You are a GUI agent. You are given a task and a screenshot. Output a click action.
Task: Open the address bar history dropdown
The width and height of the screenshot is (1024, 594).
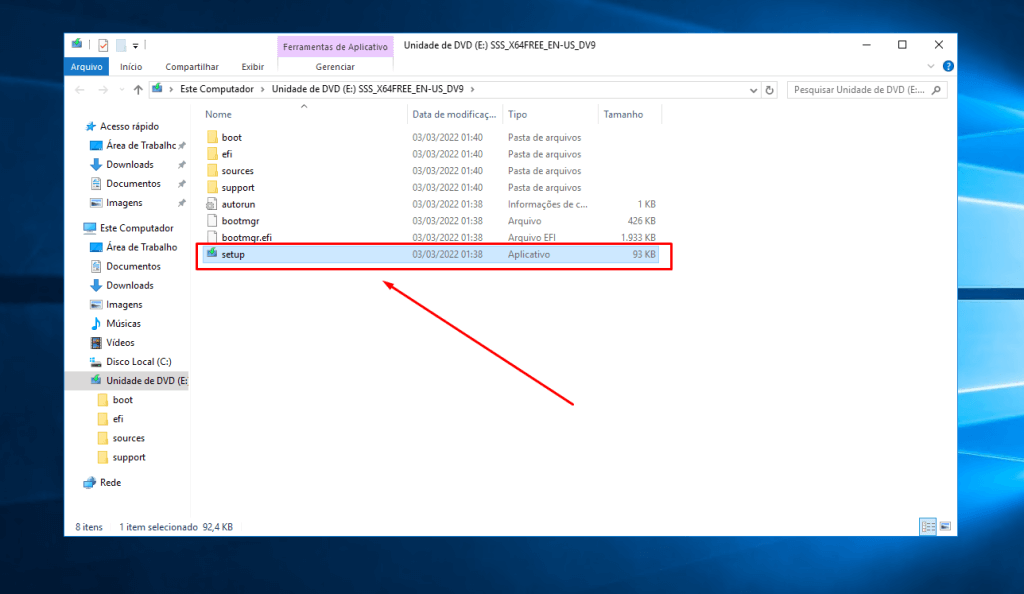753,90
